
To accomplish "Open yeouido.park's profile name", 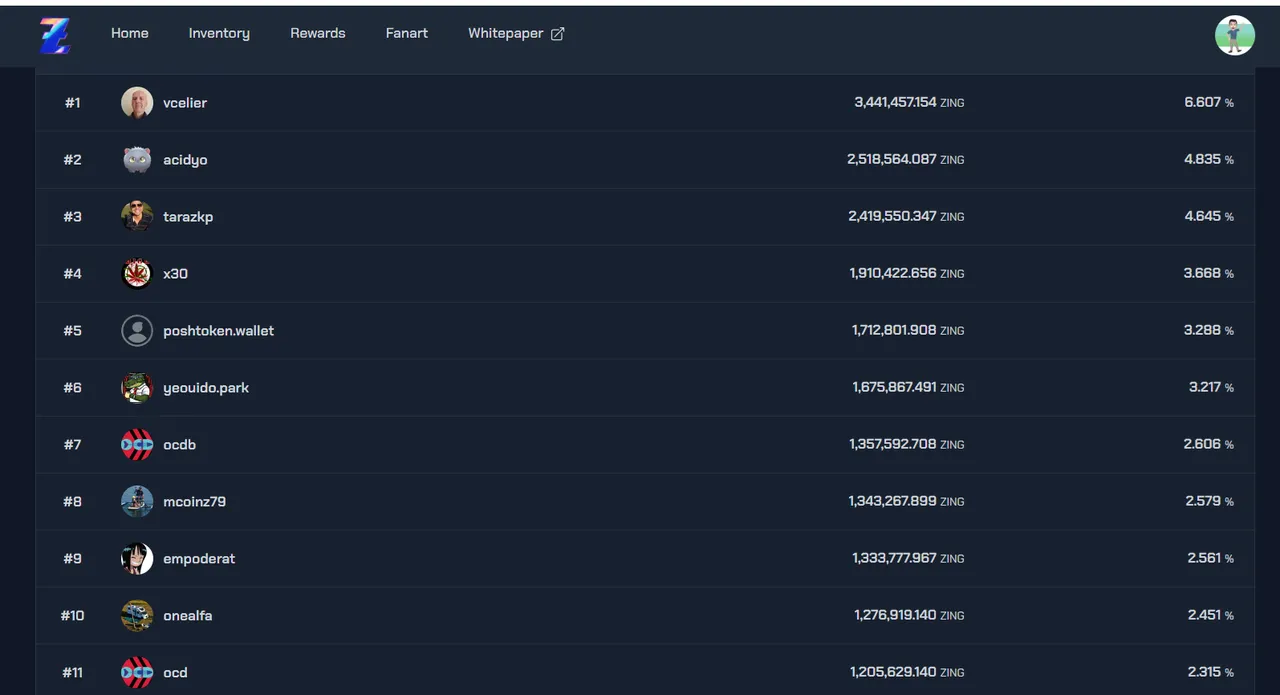I will [x=206, y=387].
